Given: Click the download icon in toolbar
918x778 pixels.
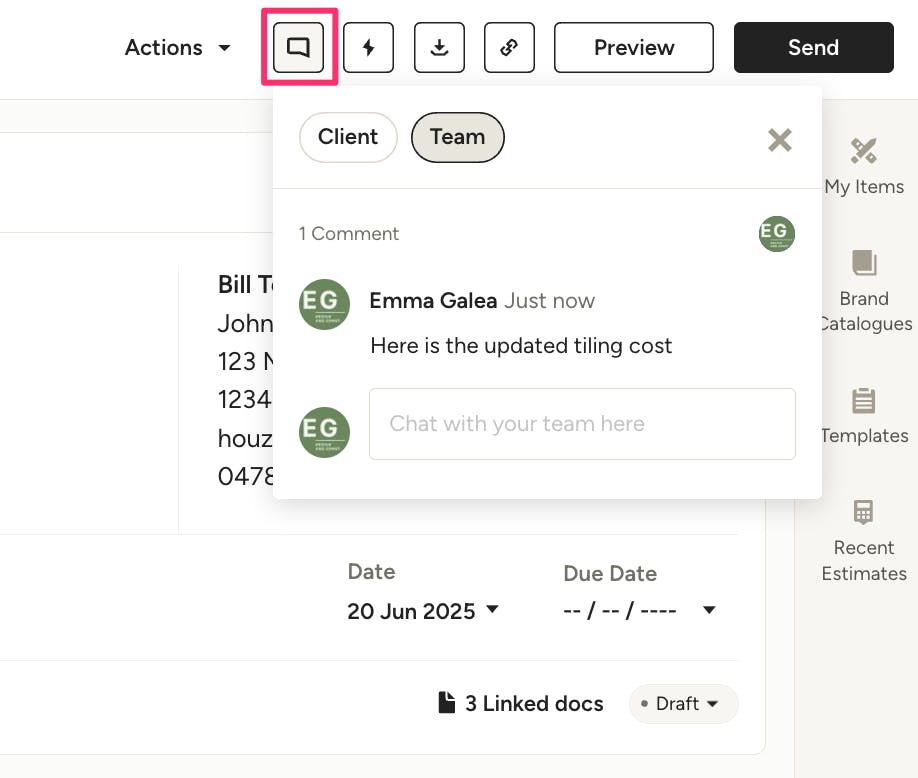Looking at the screenshot, I should point(439,48).
